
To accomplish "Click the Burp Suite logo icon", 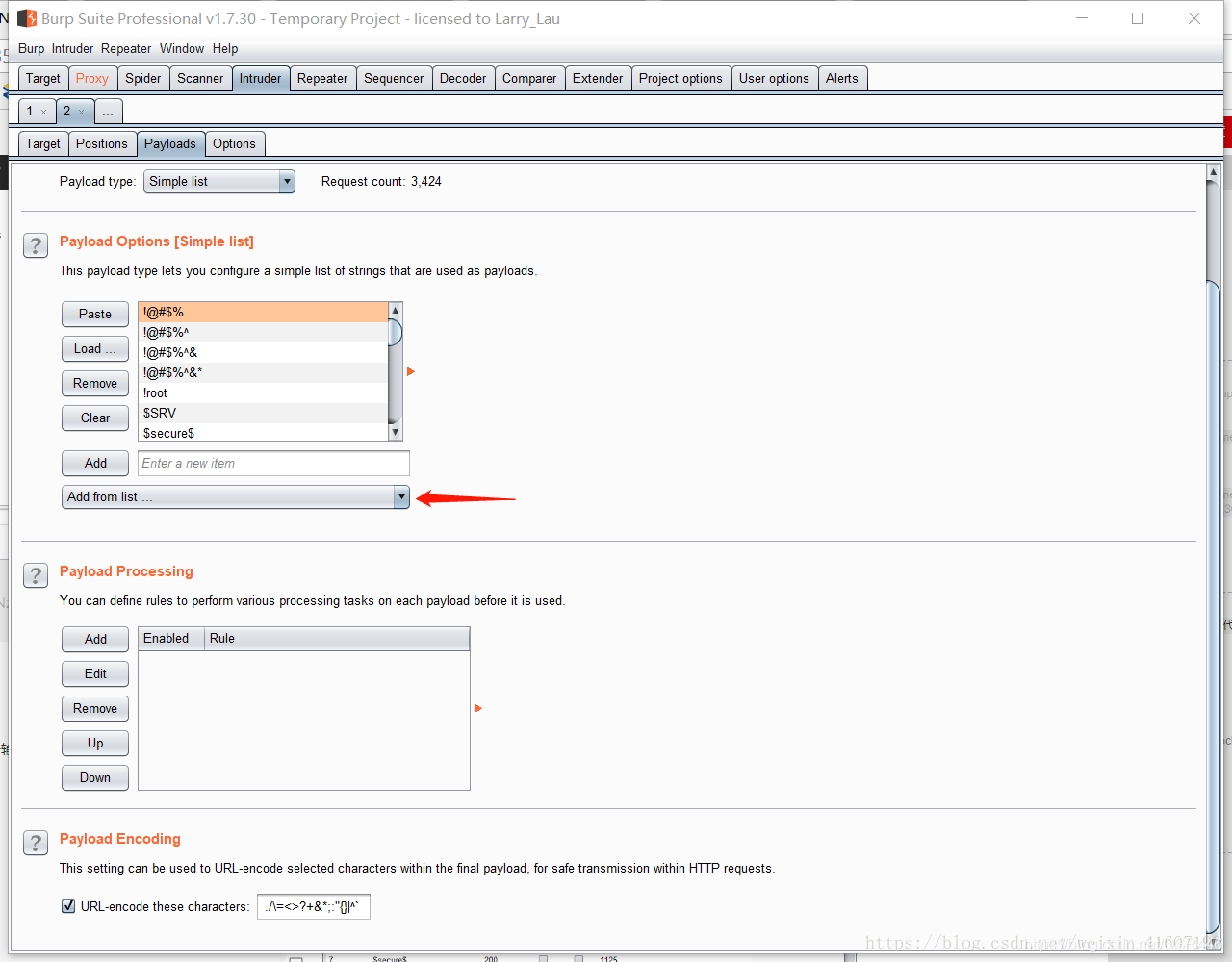I will click(27, 18).
